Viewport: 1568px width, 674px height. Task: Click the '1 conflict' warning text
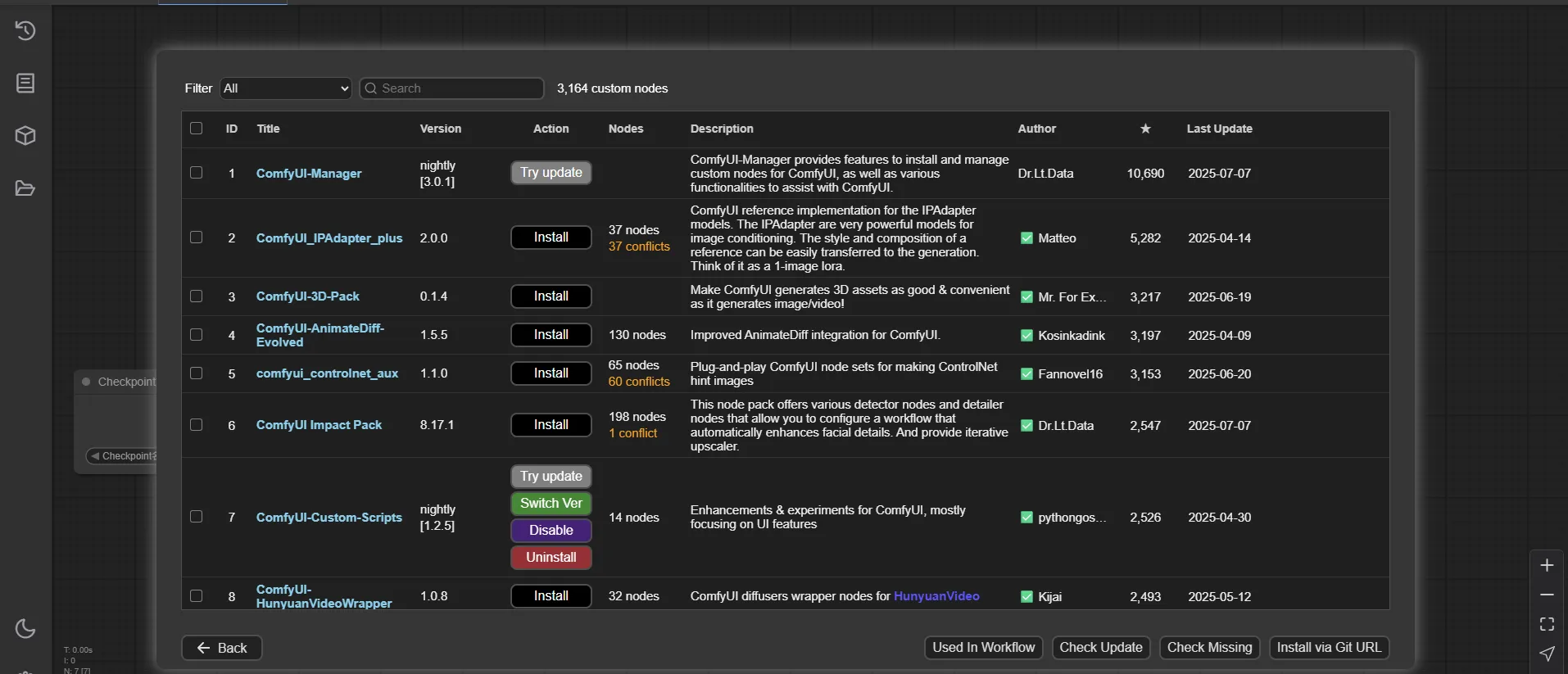click(x=633, y=433)
